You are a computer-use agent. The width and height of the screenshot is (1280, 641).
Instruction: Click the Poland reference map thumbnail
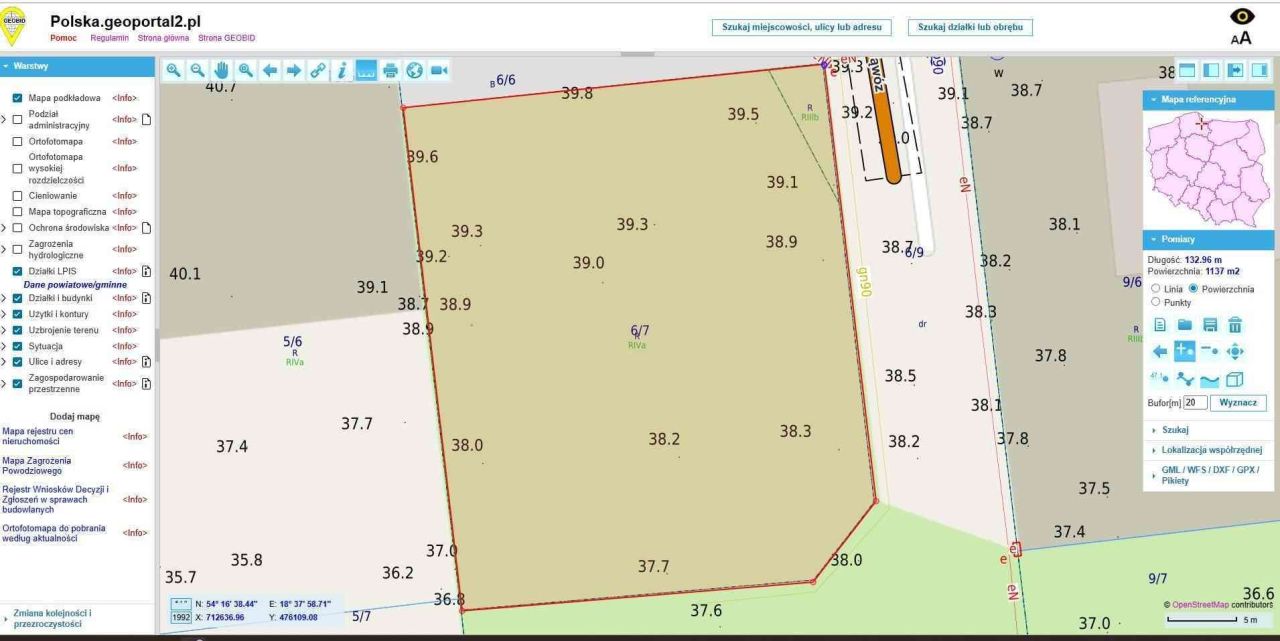[1208, 168]
